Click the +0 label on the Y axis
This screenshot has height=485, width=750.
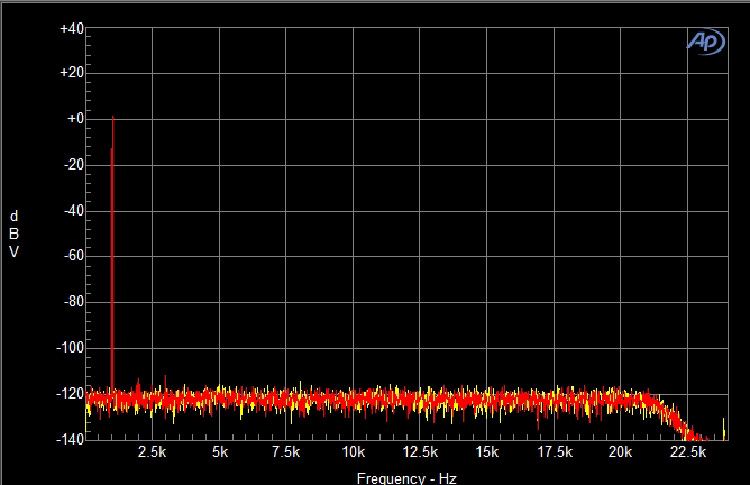pyautogui.click(x=73, y=119)
